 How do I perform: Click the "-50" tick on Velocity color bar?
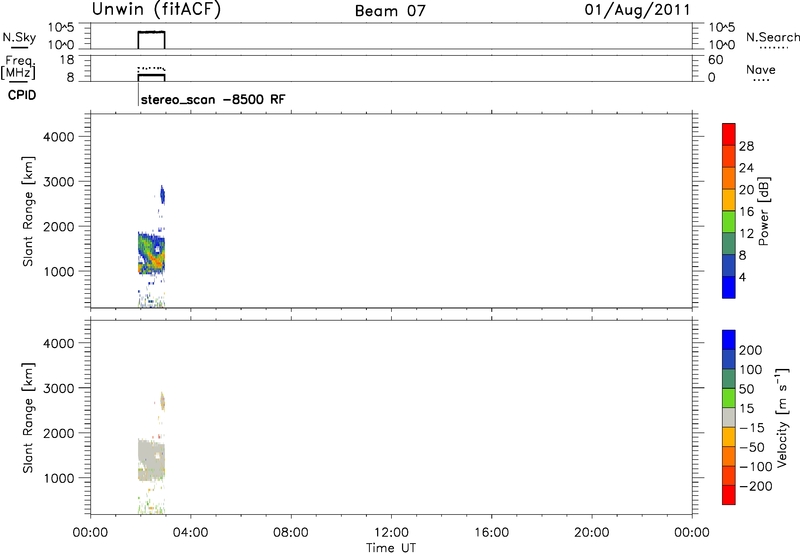click(752, 447)
